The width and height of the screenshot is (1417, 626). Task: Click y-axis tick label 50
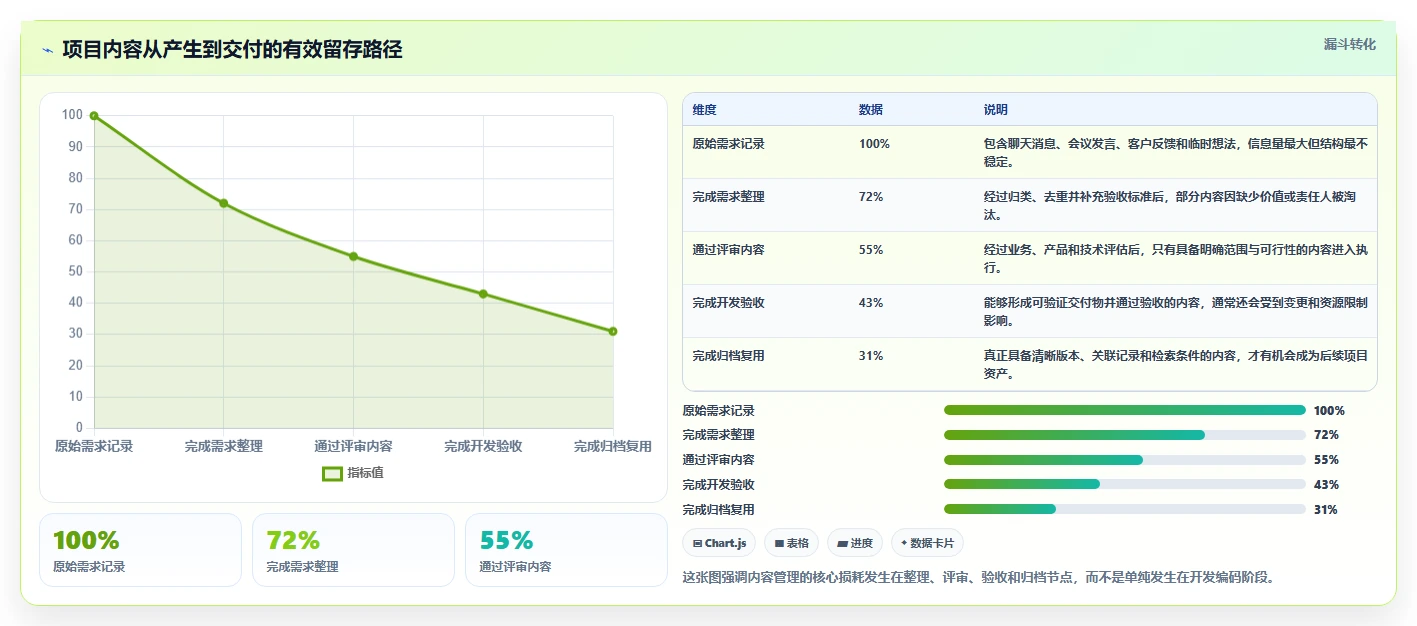pos(76,272)
